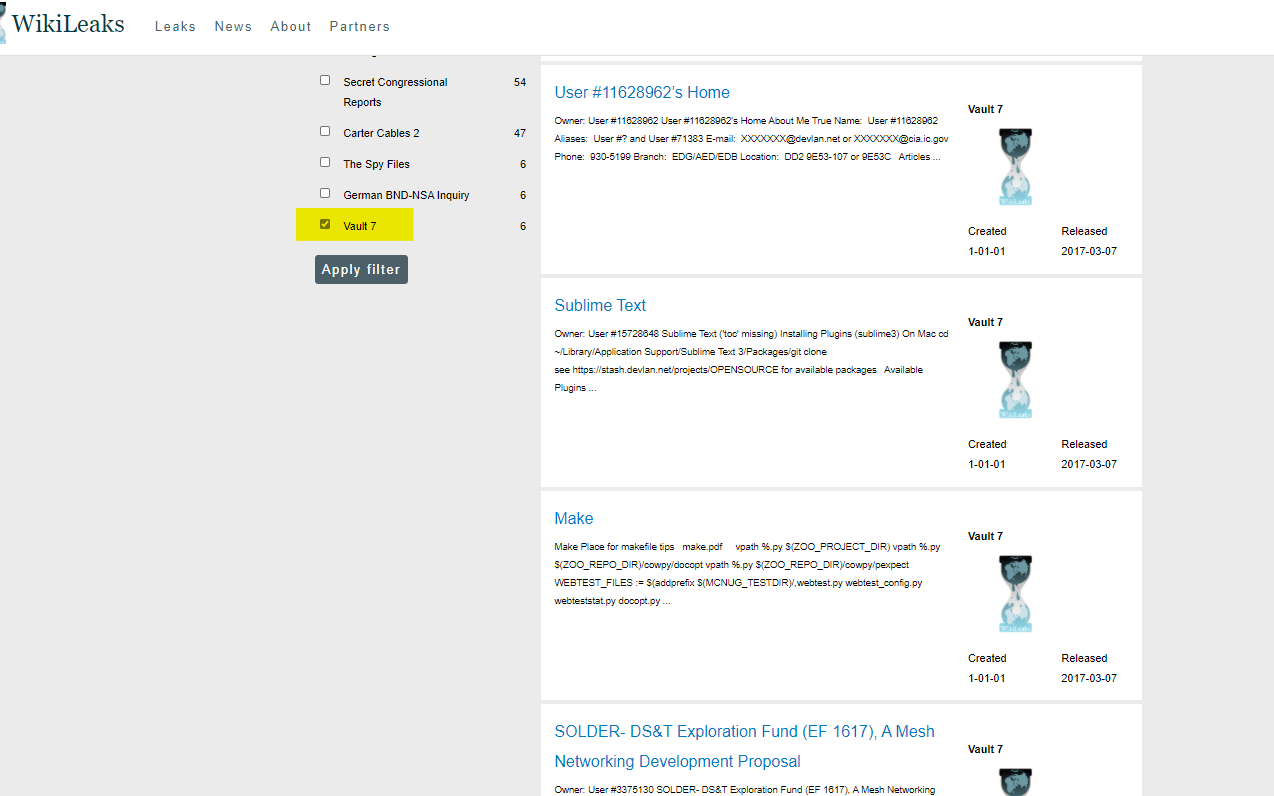Go to the News section

[x=233, y=26]
